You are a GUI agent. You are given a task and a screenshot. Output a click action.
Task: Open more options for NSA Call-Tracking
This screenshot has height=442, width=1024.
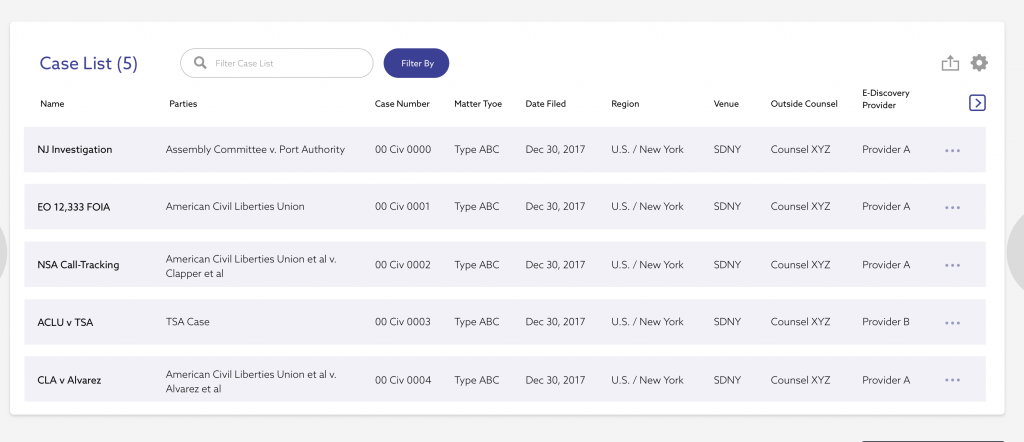[x=952, y=265]
